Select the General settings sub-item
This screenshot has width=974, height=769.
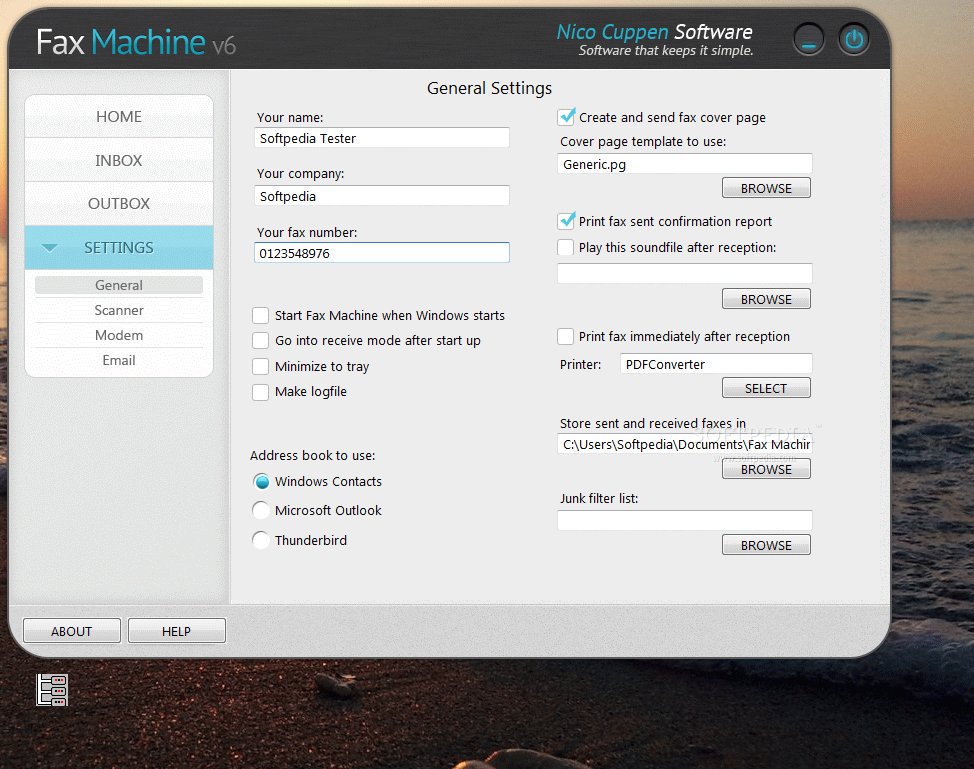119,285
